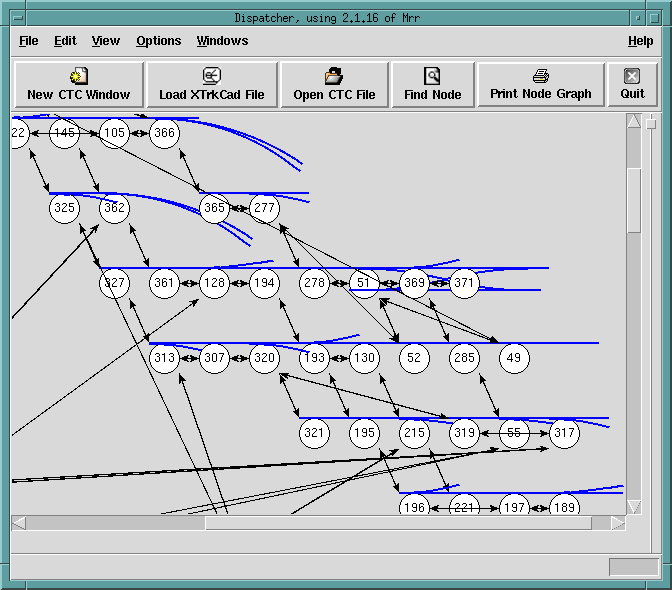Select node 193 in the graph
Image resolution: width=672 pixels, height=590 pixels.
[x=315, y=358]
